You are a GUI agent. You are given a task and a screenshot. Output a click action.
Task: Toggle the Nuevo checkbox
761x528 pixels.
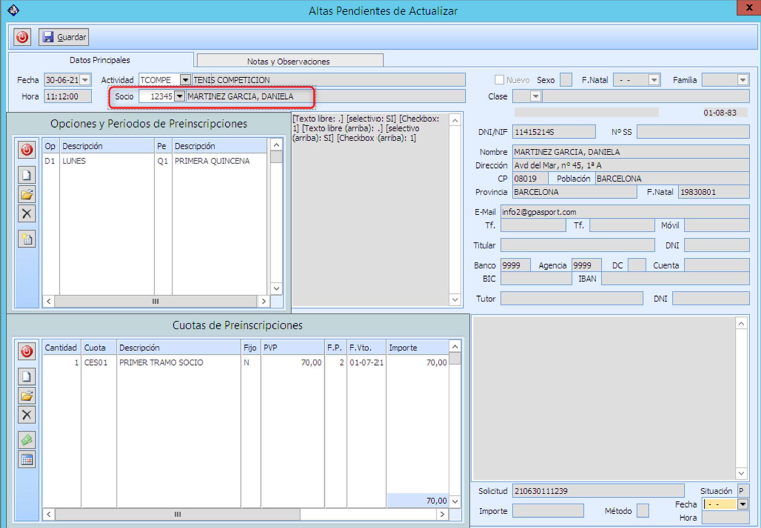pos(500,80)
